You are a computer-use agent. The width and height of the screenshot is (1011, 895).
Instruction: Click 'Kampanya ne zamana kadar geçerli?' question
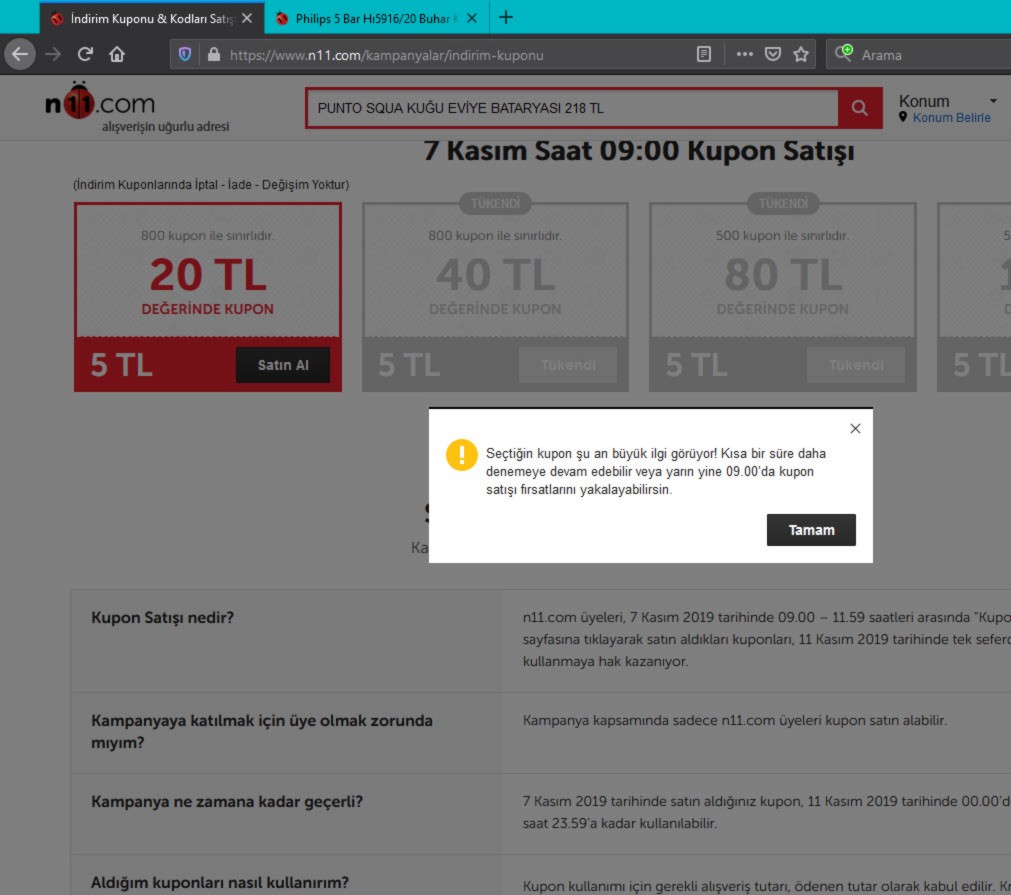tap(227, 802)
